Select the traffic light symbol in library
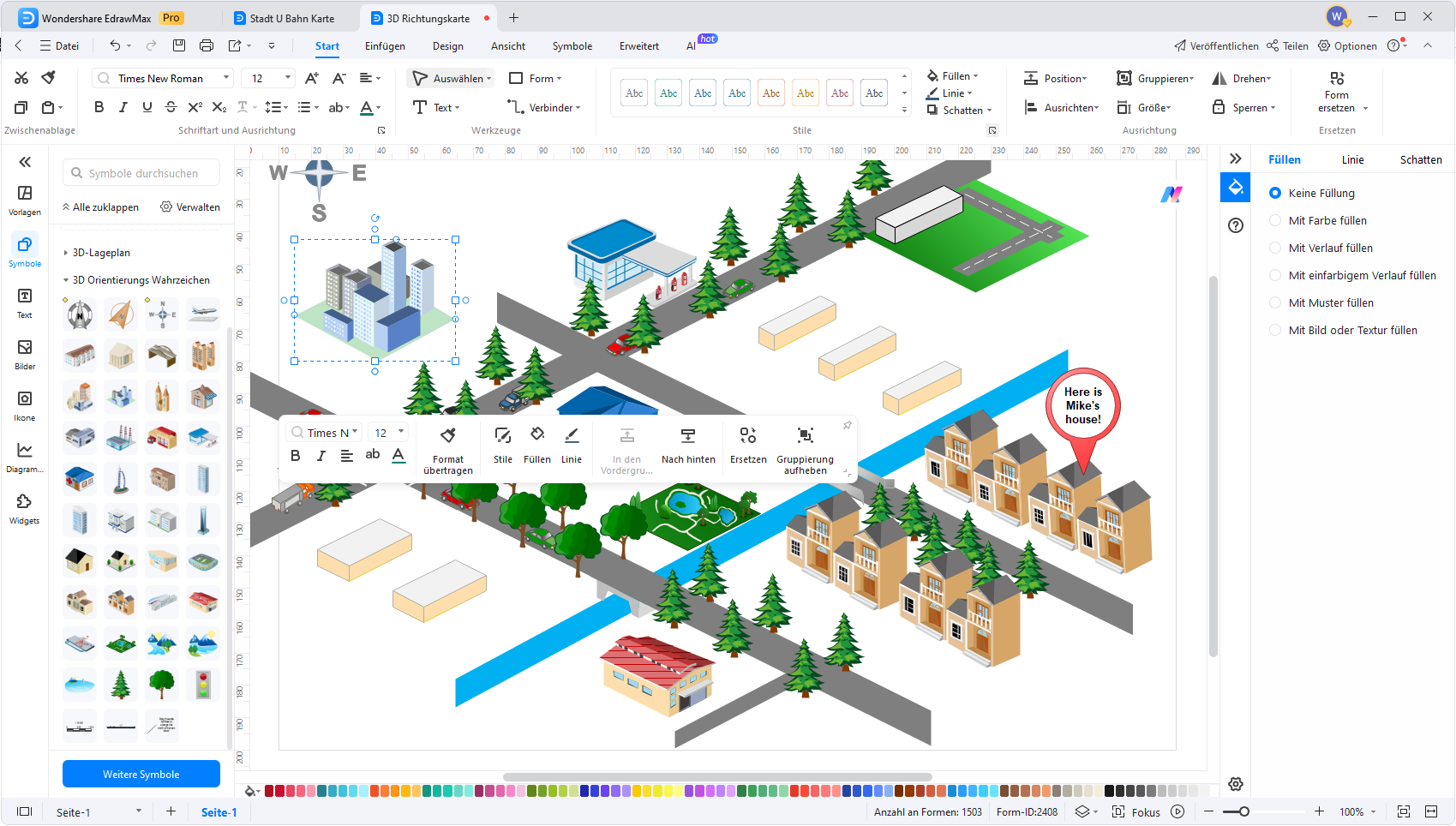The height and width of the screenshot is (826, 1456). pyautogui.click(x=203, y=685)
